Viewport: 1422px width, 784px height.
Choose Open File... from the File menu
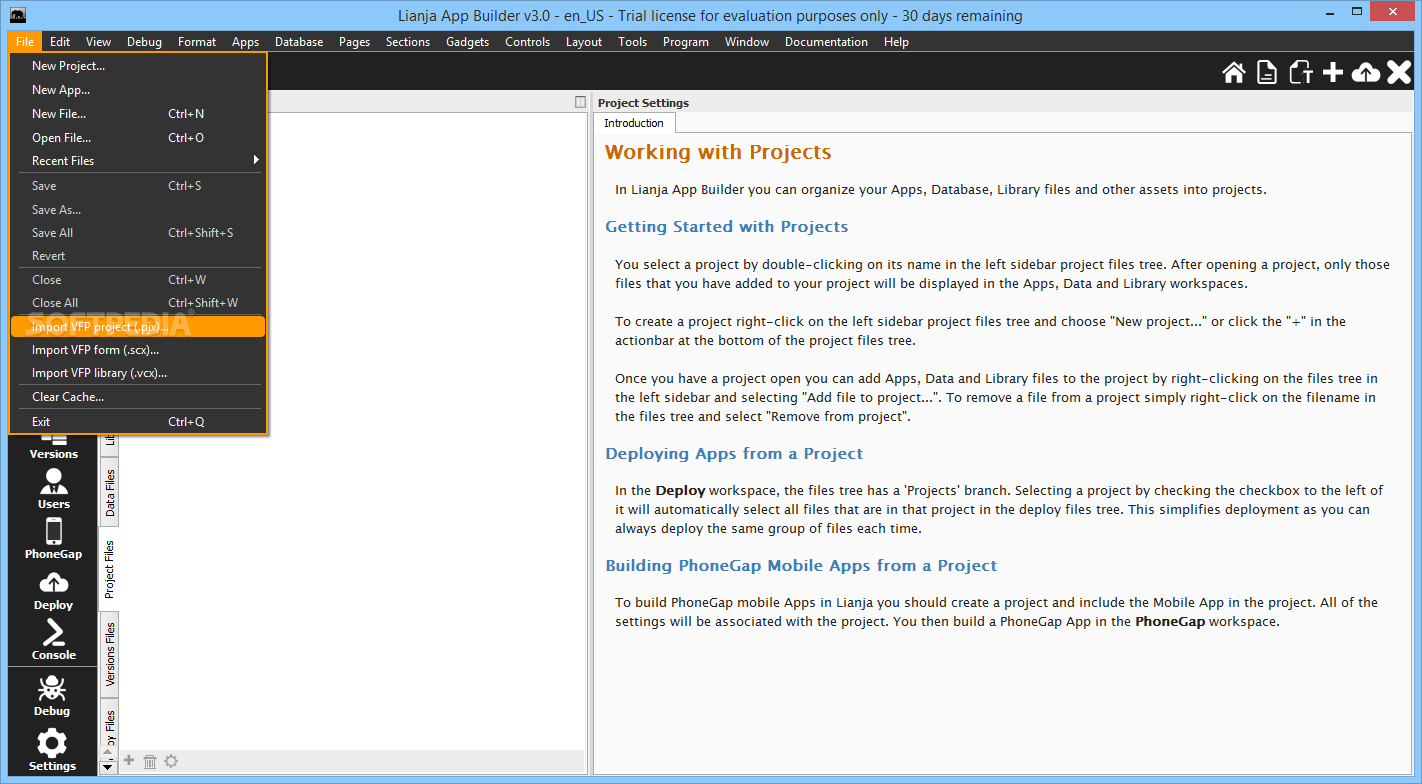click(138, 138)
